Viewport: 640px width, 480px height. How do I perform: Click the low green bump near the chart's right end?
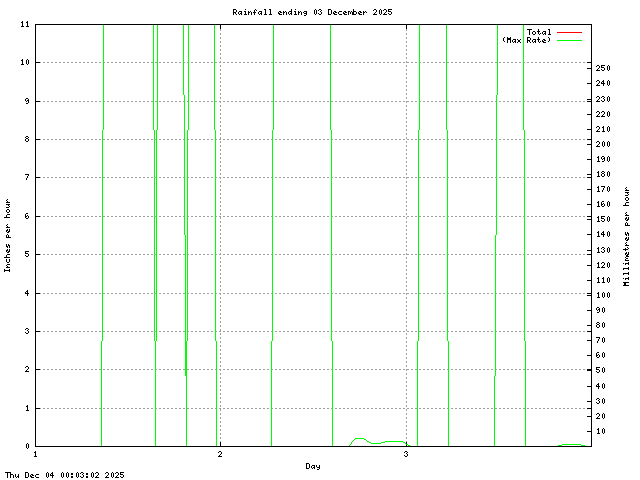(x=572, y=445)
